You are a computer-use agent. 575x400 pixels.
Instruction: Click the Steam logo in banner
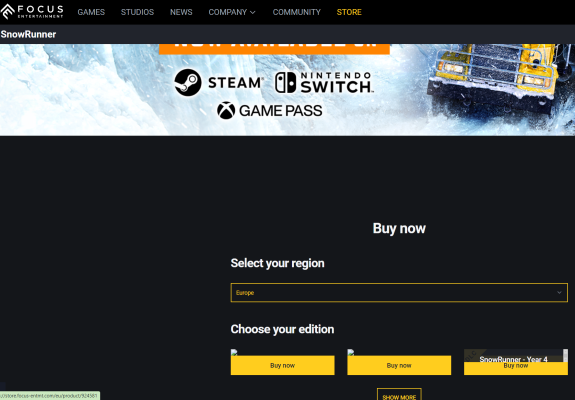click(x=218, y=82)
